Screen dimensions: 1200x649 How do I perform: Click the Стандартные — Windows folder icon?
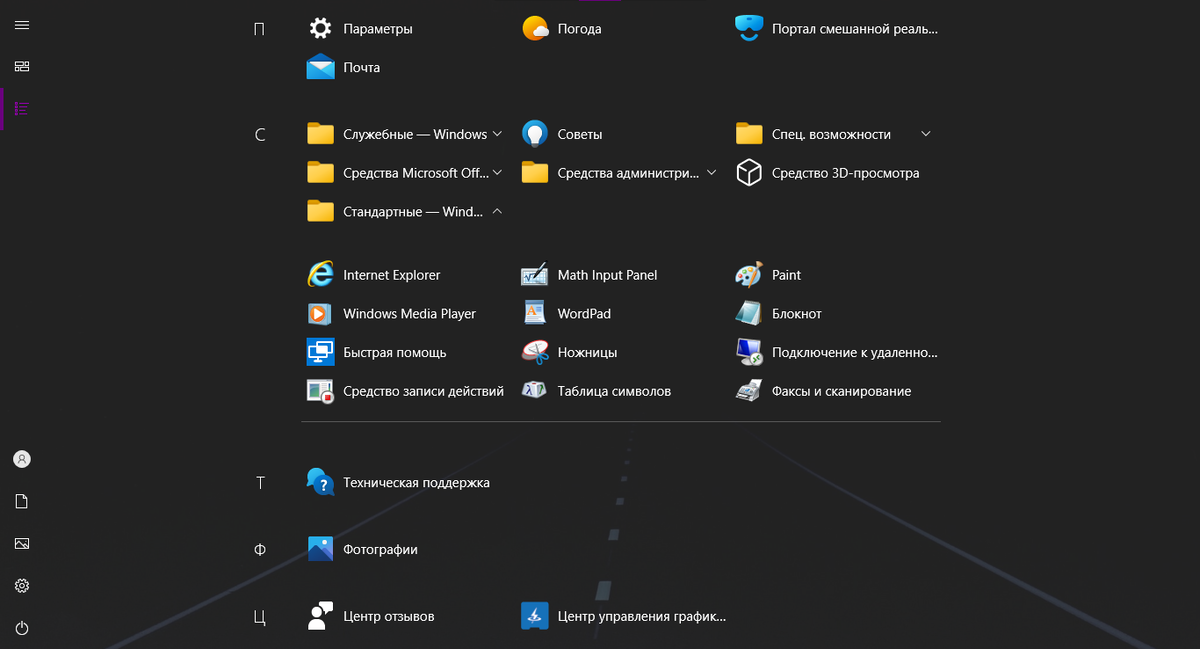tap(320, 211)
